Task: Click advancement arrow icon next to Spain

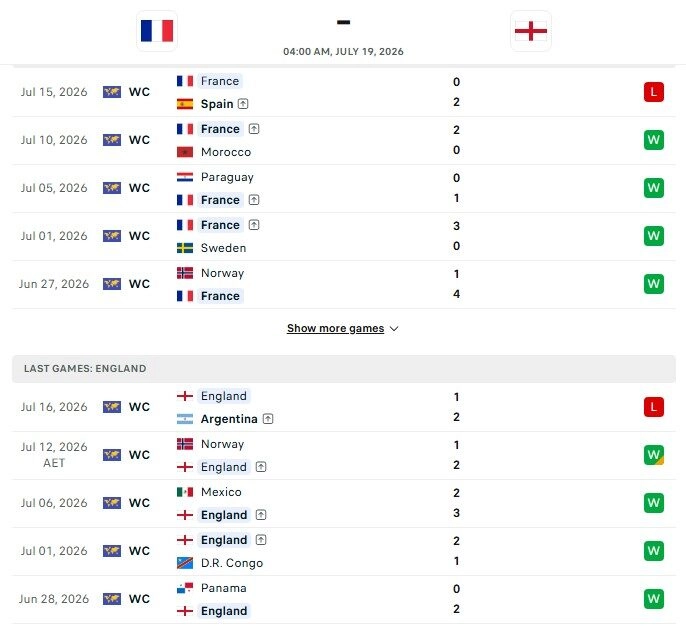Action: [x=243, y=104]
